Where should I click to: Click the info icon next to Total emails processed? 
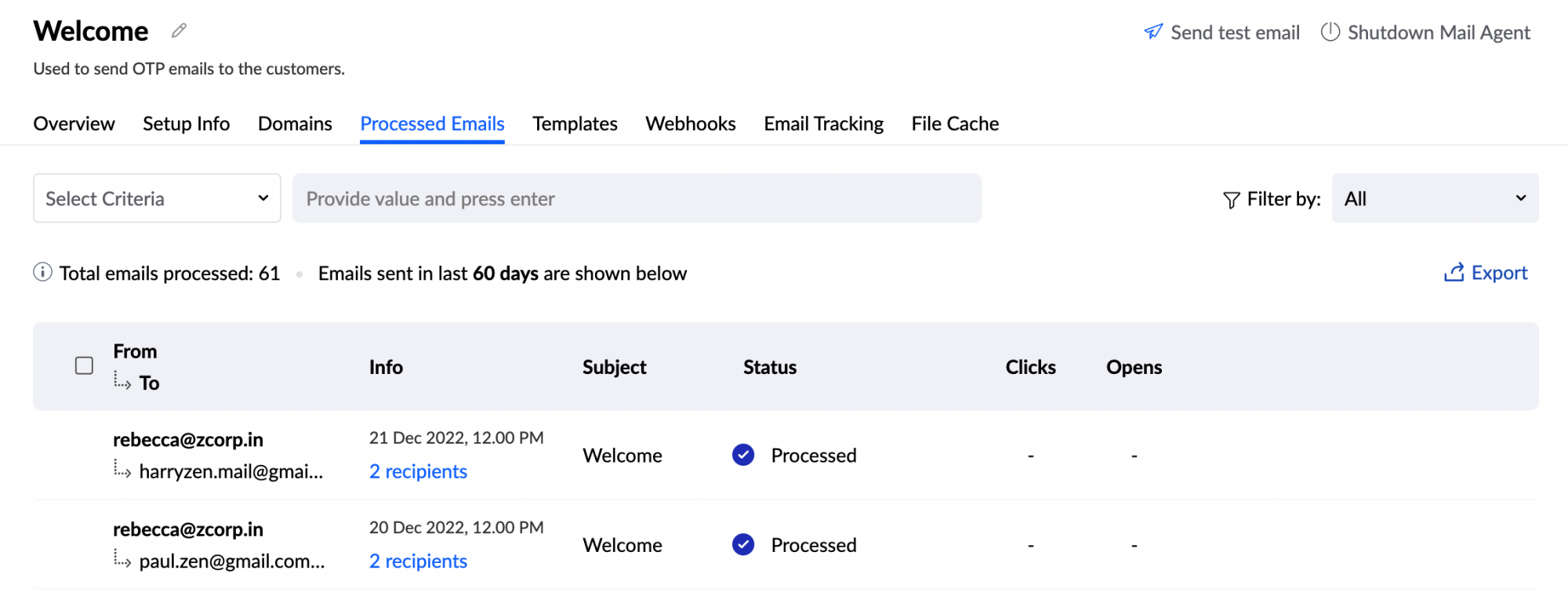point(42,273)
